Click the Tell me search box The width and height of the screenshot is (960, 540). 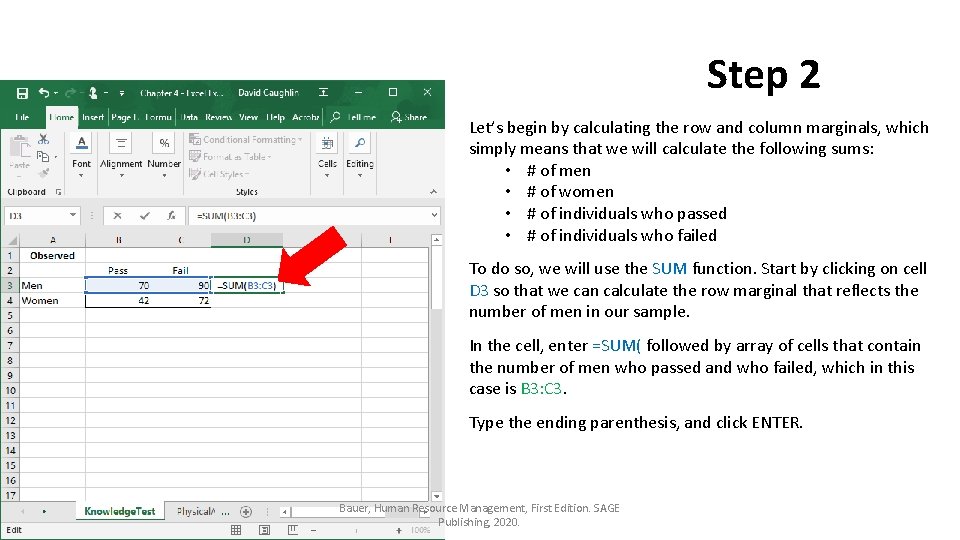(353, 117)
